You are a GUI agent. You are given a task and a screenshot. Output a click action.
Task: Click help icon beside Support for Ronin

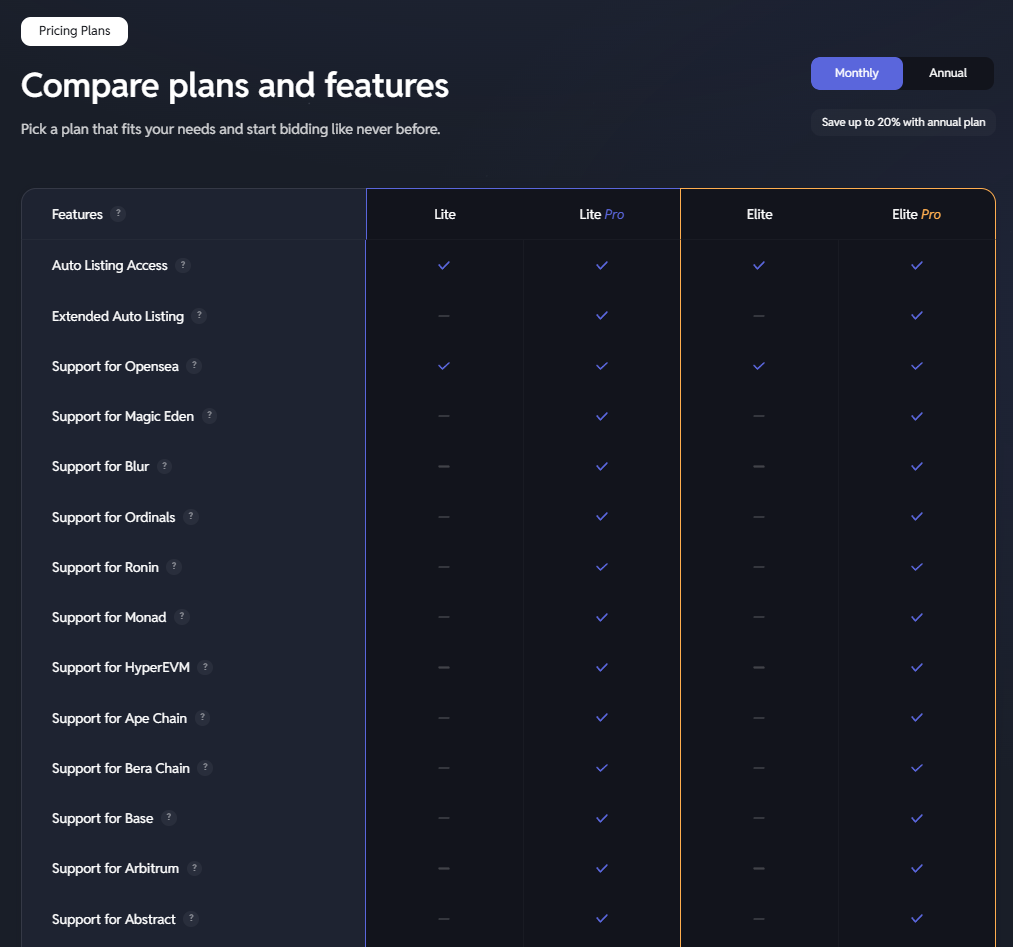(174, 567)
